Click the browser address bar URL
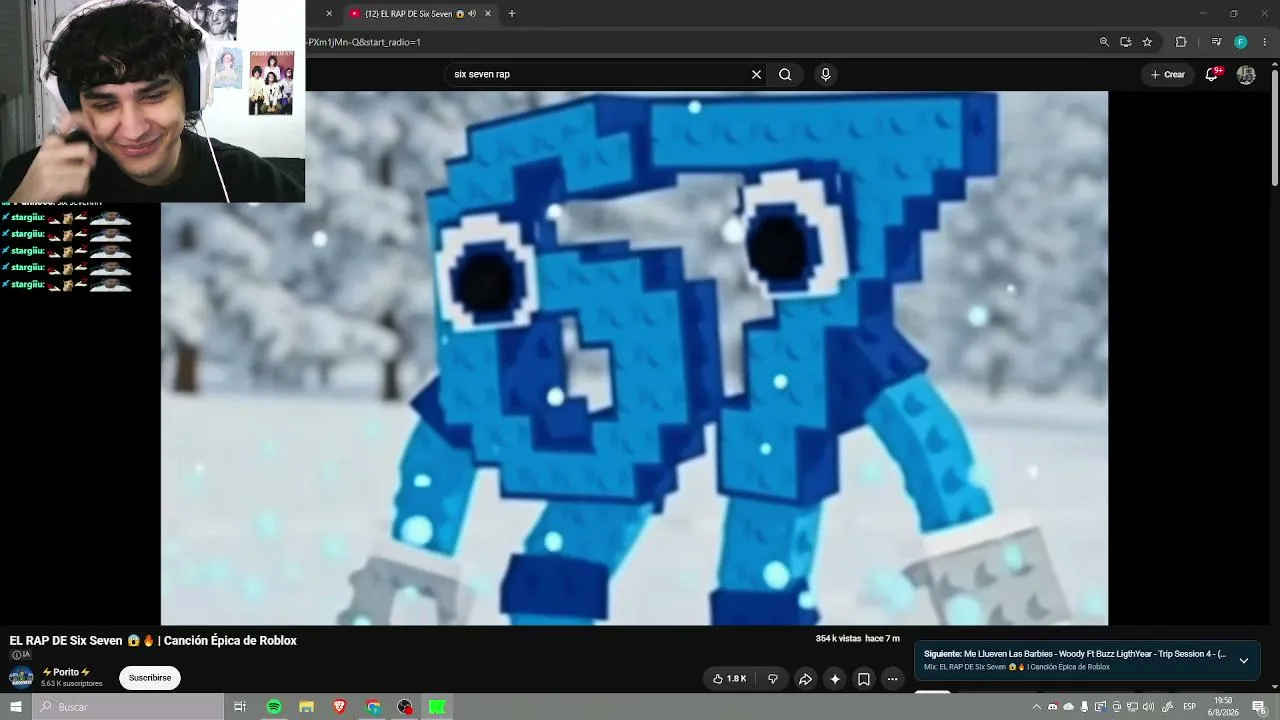The width and height of the screenshot is (1280, 720). point(364,42)
